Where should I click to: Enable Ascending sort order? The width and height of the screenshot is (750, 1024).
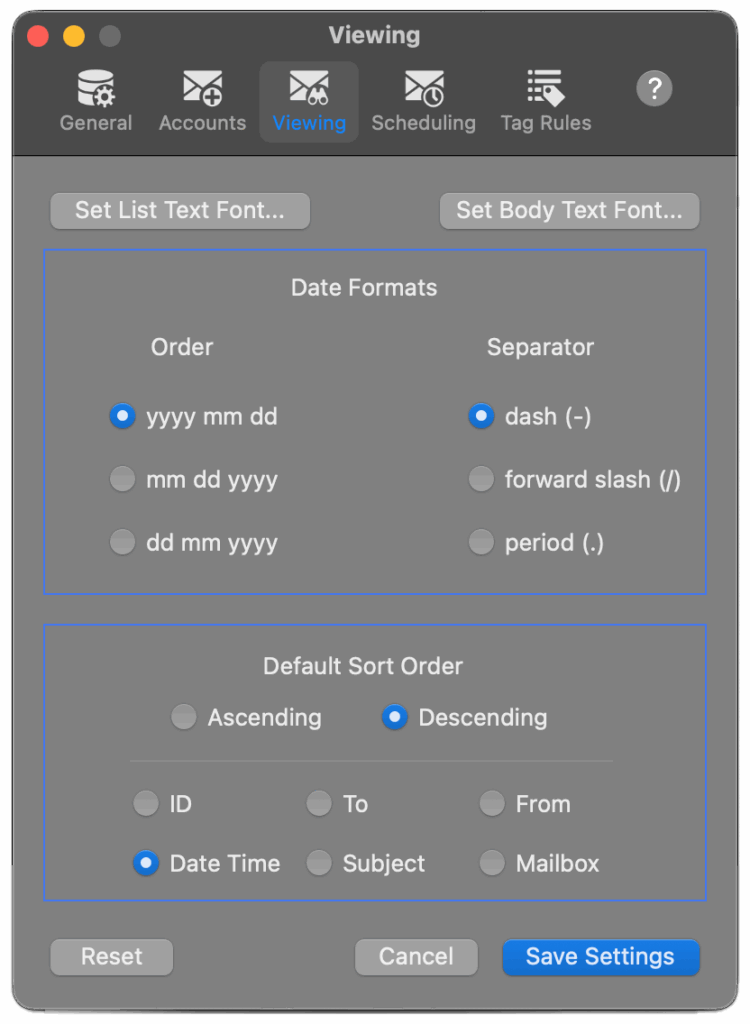tap(183, 717)
